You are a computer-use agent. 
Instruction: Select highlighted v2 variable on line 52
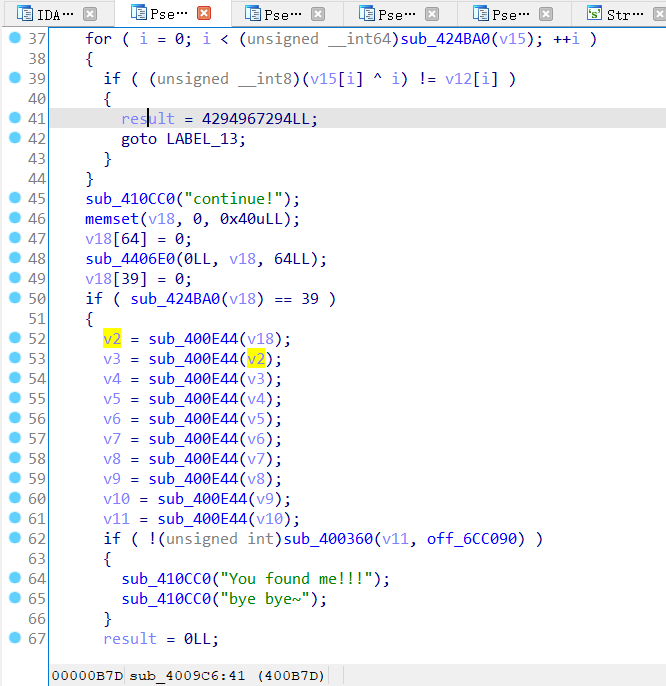coord(112,339)
